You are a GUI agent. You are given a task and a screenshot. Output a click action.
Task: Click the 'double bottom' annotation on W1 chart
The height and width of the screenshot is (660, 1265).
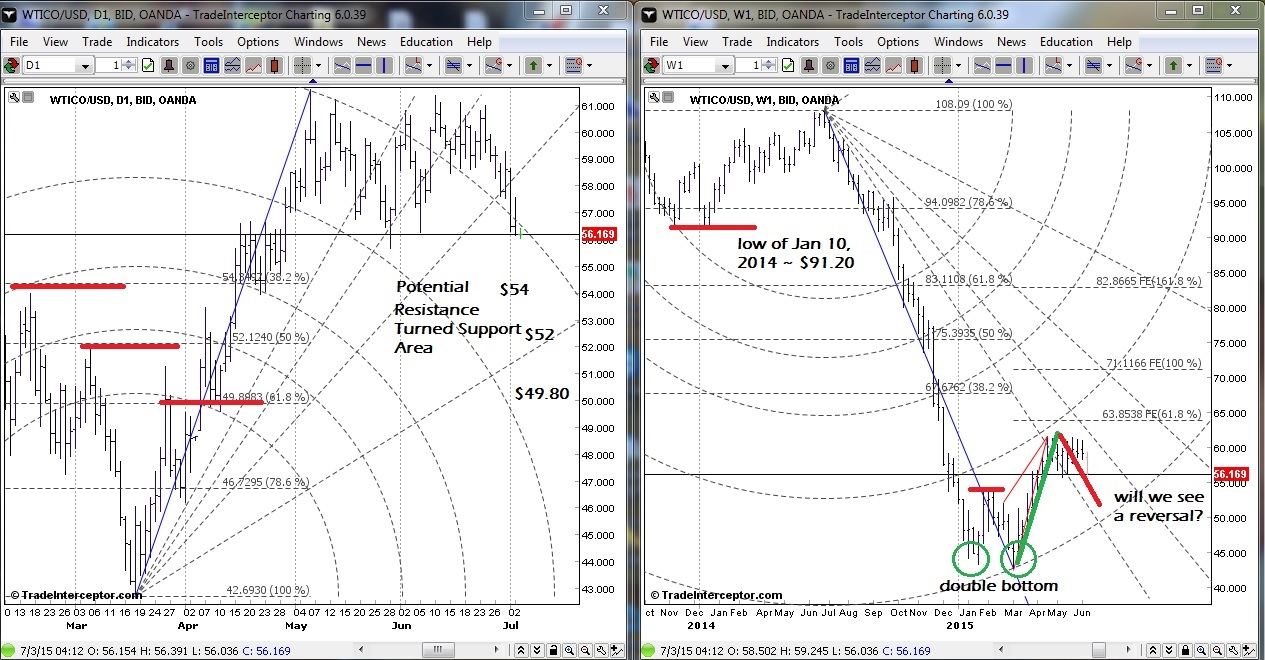pyautogui.click(x=998, y=586)
